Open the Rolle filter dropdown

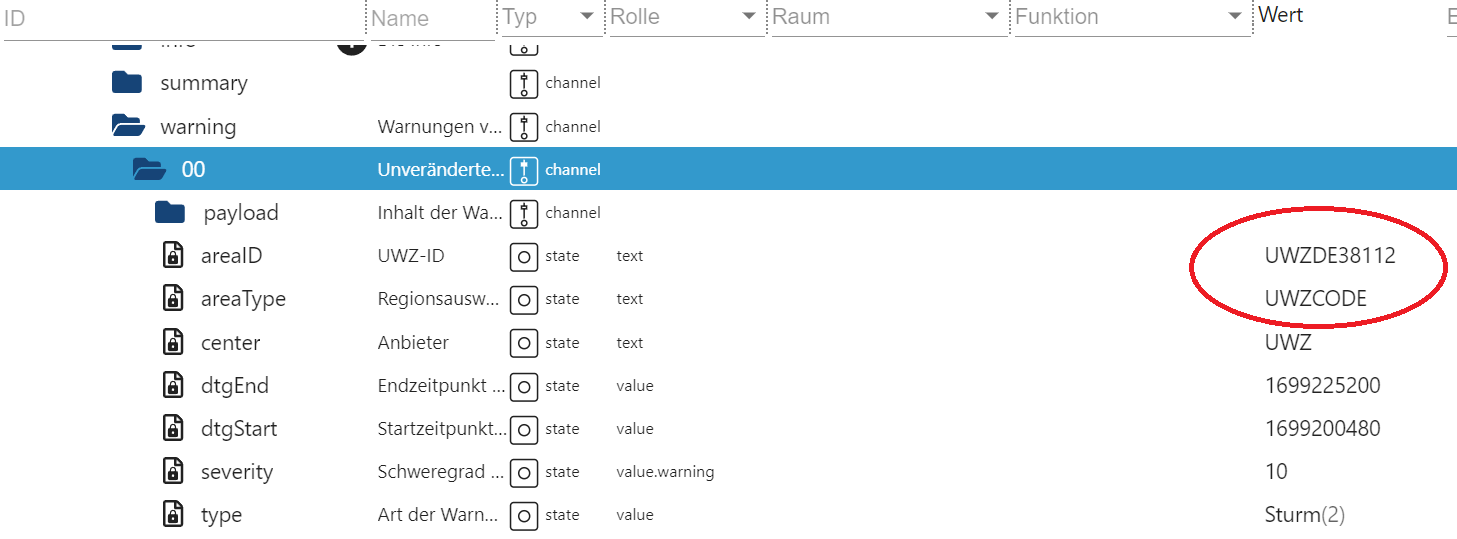pyautogui.click(x=748, y=17)
